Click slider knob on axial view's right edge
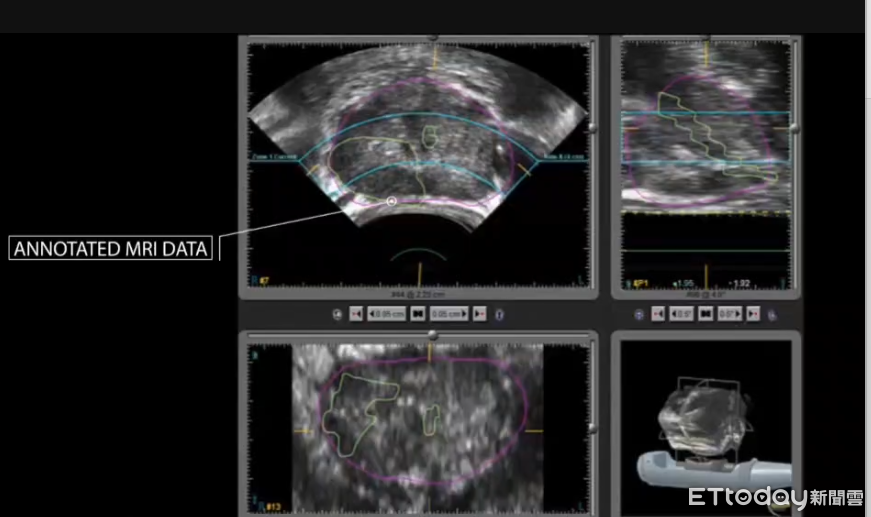Viewport: 871px width, 517px height. (594, 128)
